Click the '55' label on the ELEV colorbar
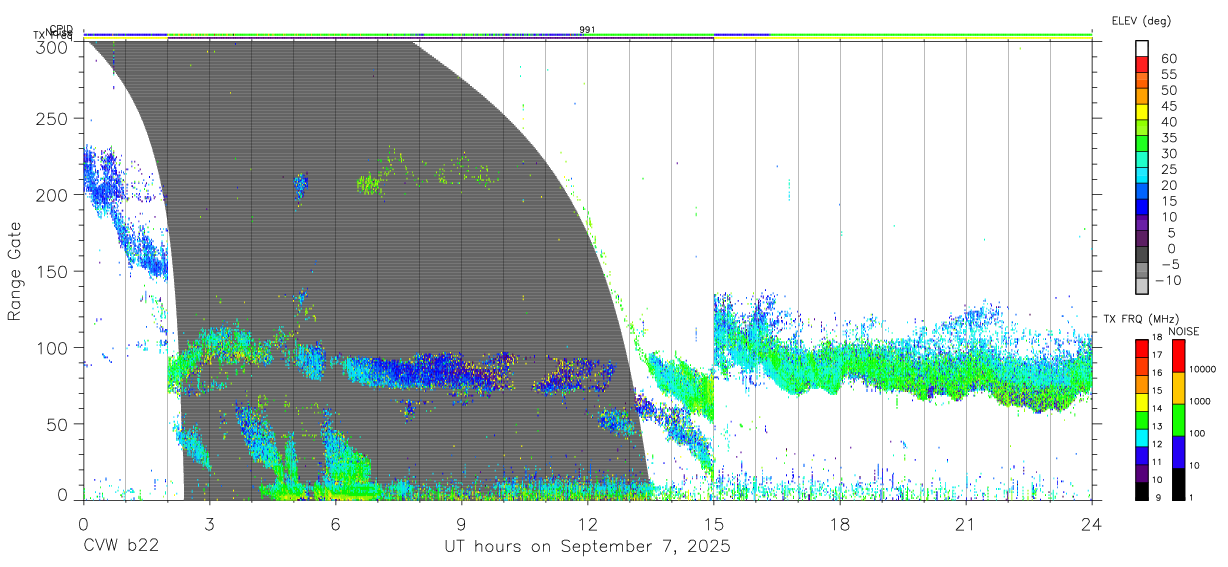 [x=1168, y=75]
